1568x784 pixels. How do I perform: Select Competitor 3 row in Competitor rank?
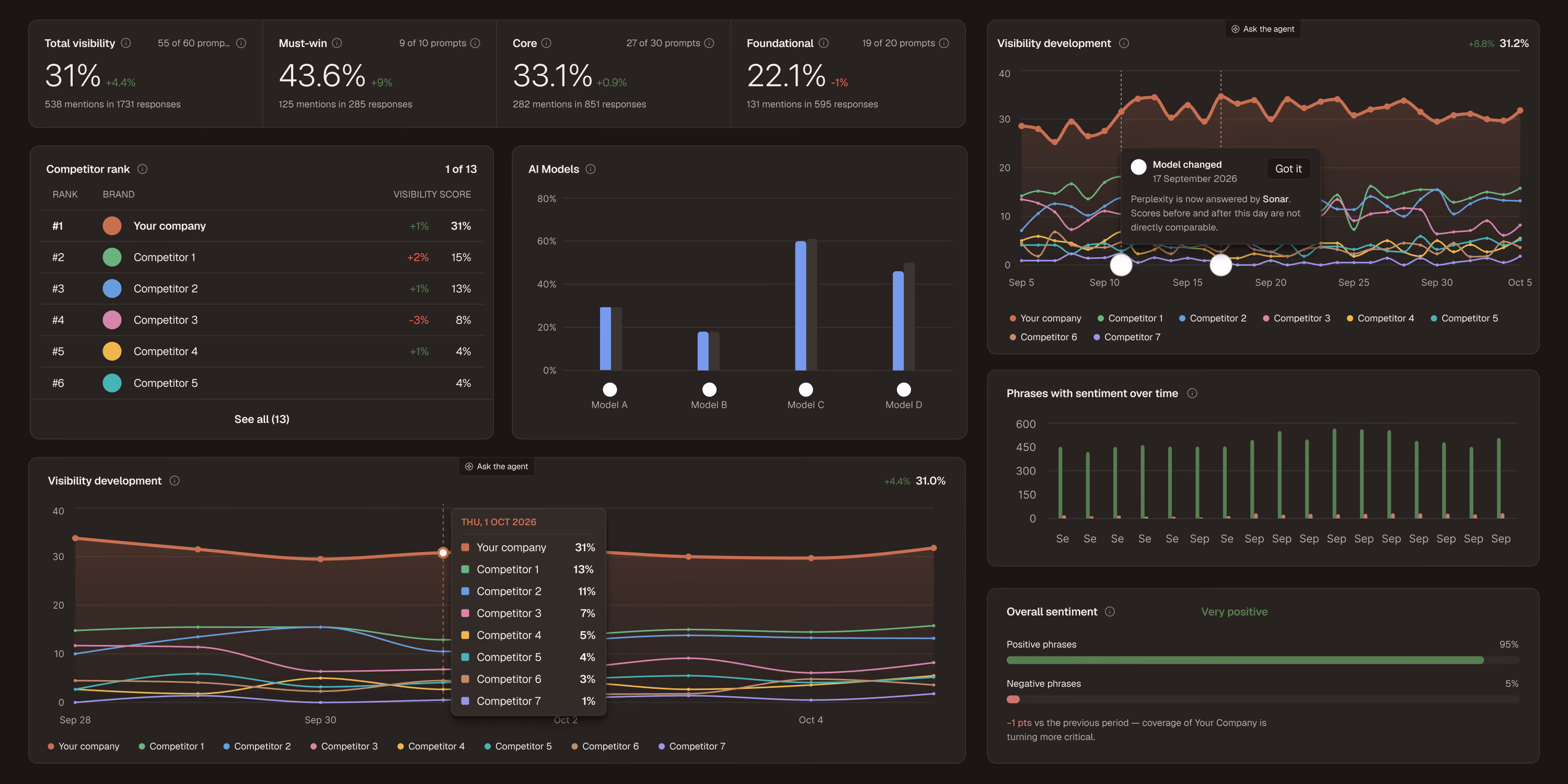pyautogui.click(x=262, y=320)
